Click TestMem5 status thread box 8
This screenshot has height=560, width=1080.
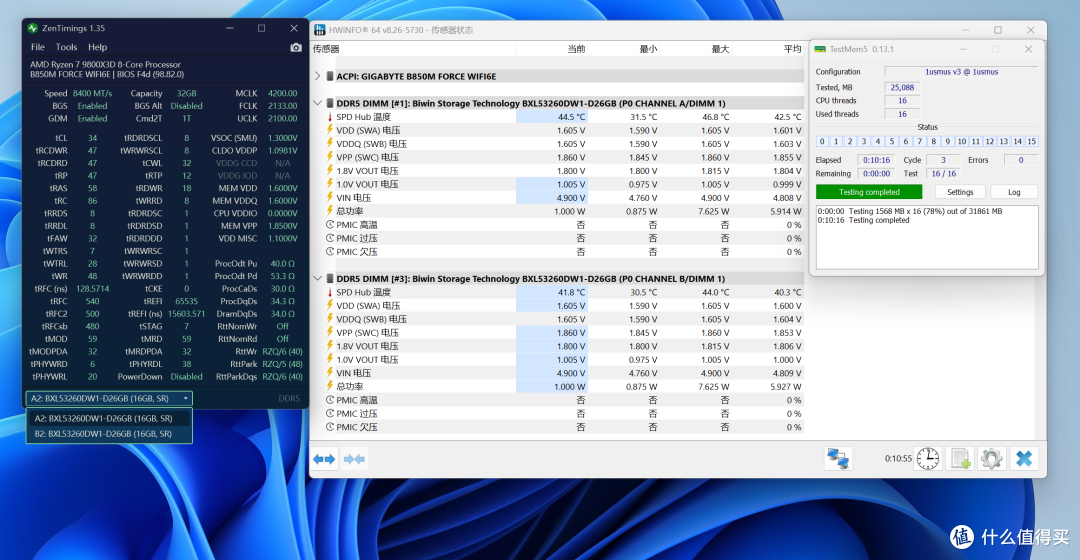point(933,141)
